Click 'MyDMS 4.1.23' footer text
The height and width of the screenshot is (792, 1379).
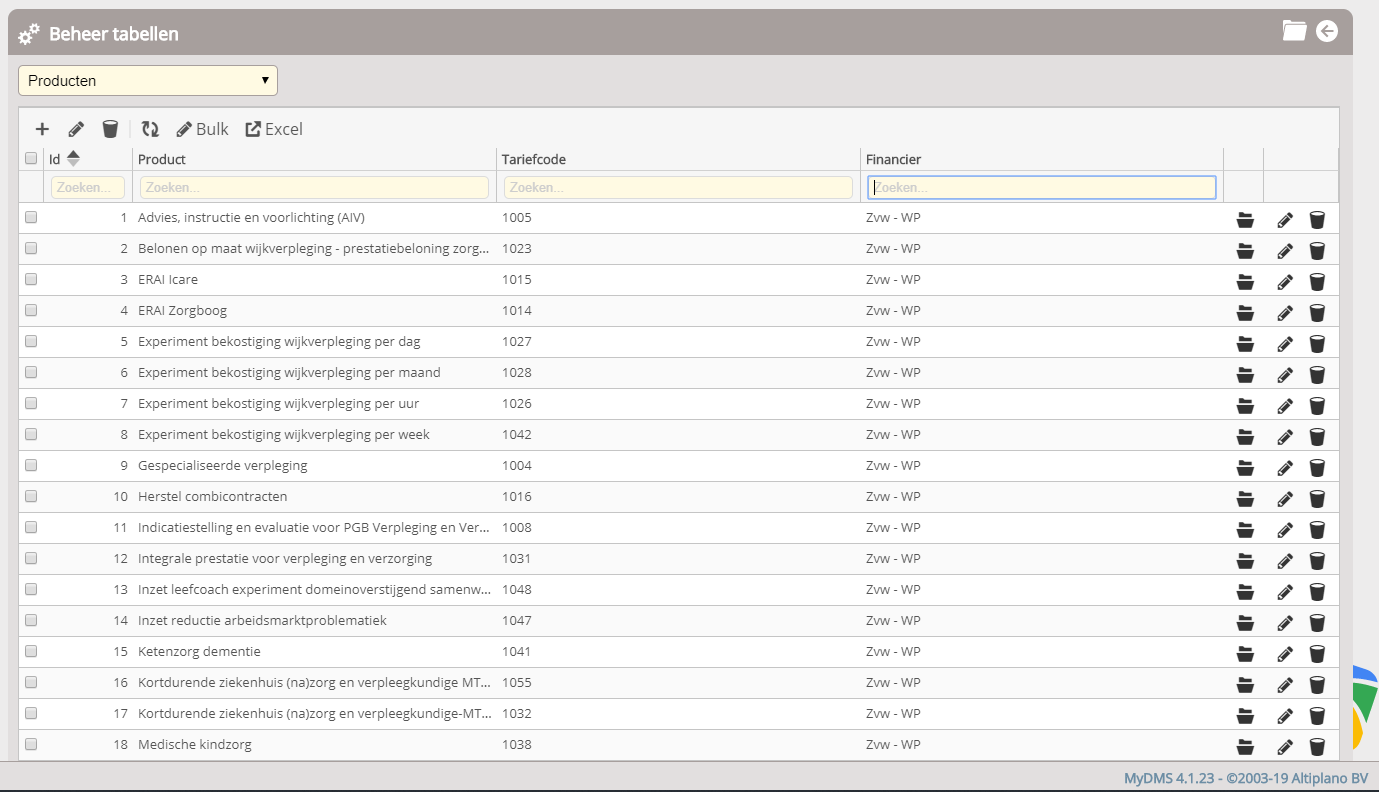tap(1168, 778)
